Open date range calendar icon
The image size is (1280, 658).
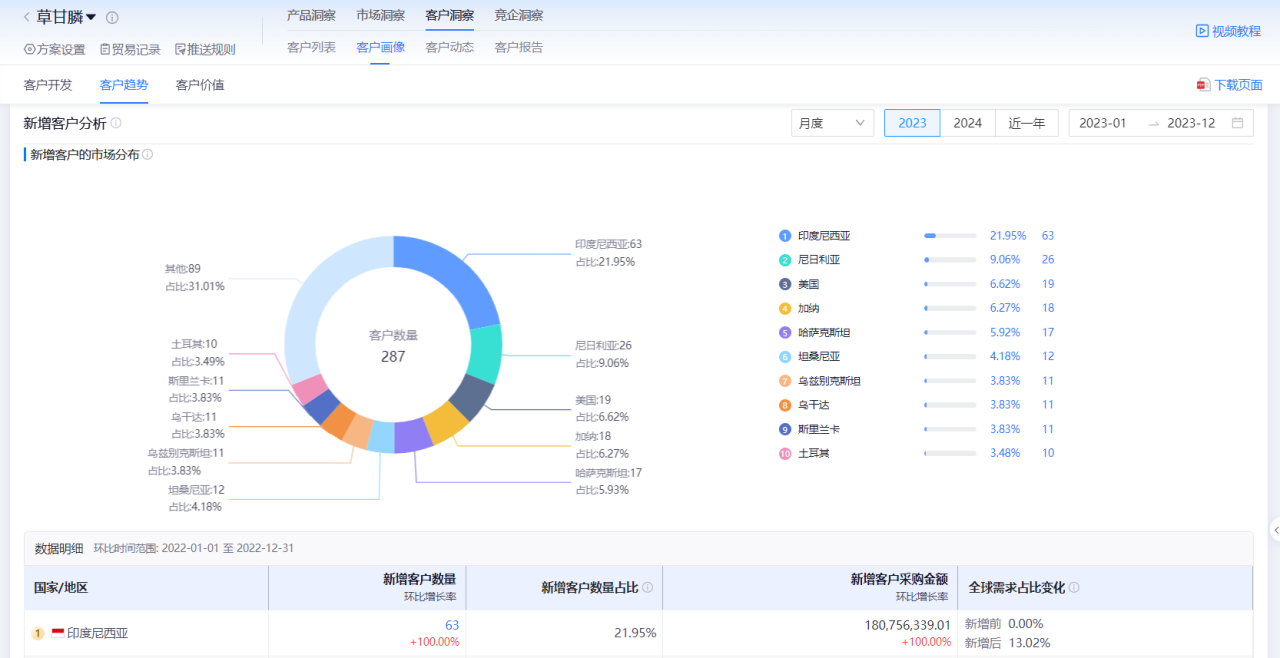pyautogui.click(x=1238, y=123)
